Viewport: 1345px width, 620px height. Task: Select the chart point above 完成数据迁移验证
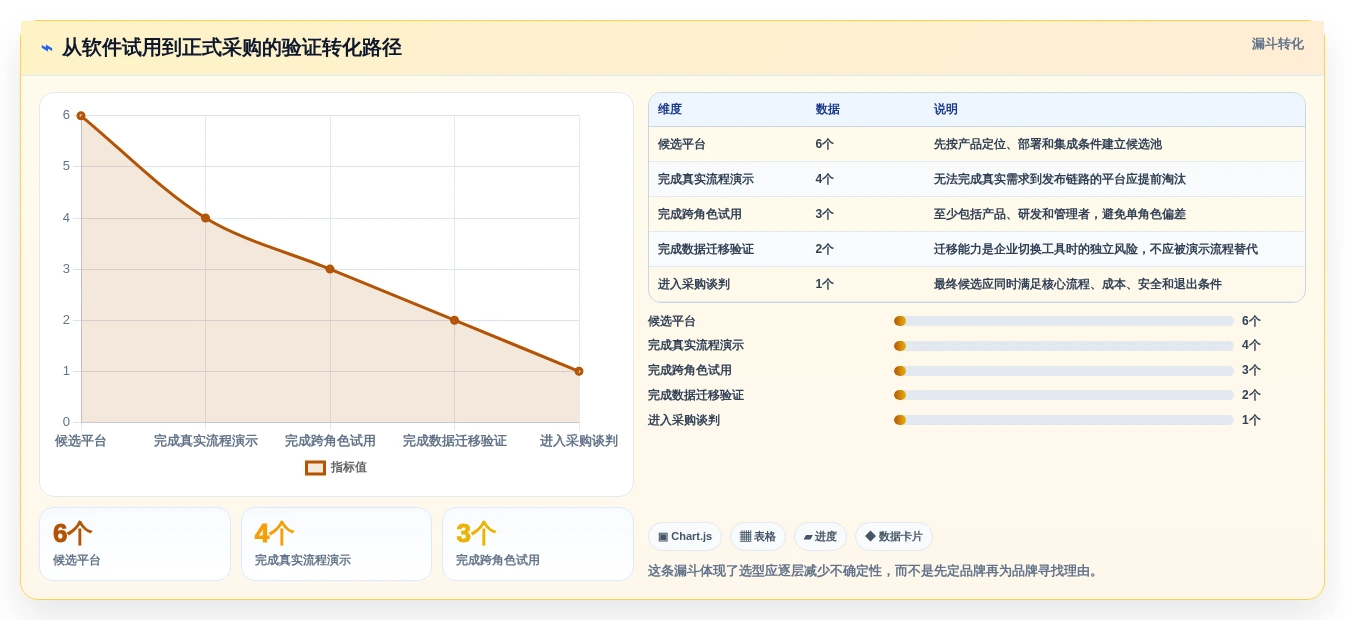pyautogui.click(x=454, y=320)
